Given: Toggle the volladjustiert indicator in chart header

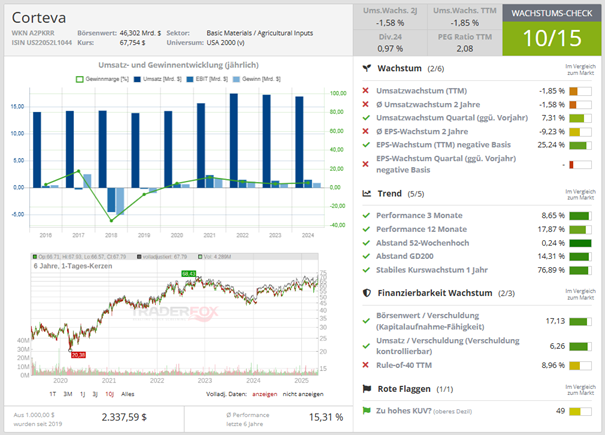Looking at the screenshot, I should [162, 257].
